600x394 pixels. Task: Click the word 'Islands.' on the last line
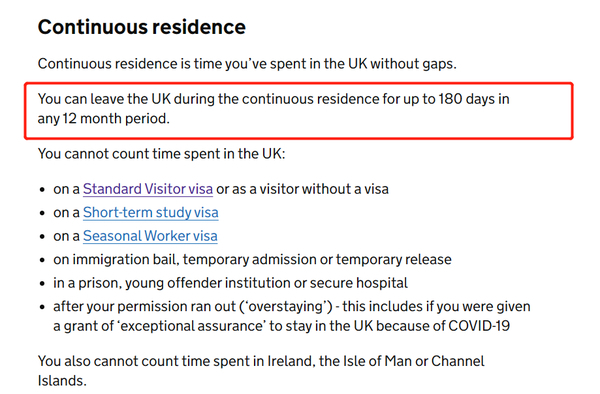(x=62, y=381)
